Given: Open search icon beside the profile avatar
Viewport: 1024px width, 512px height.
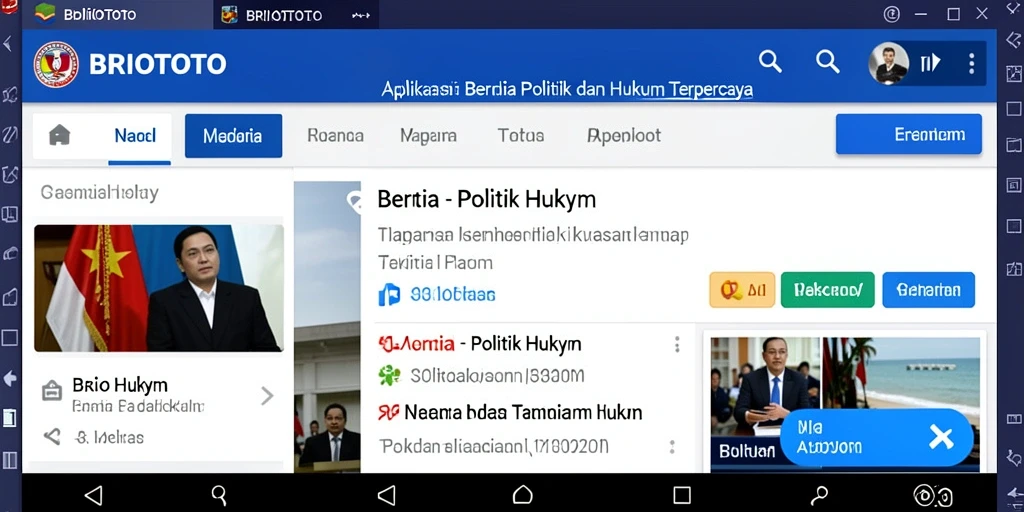Looking at the screenshot, I should coord(827,62).
